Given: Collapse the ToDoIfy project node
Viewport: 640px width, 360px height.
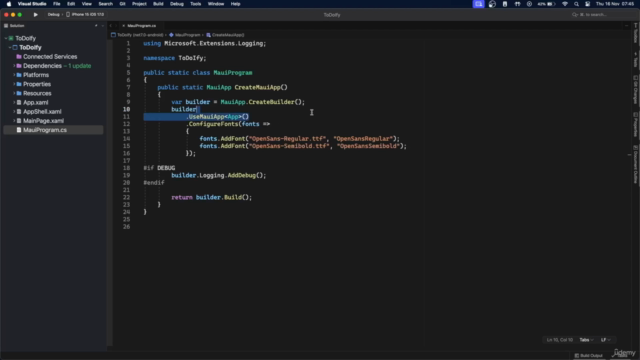Looking at the screenshot, I should coord(10,47).
